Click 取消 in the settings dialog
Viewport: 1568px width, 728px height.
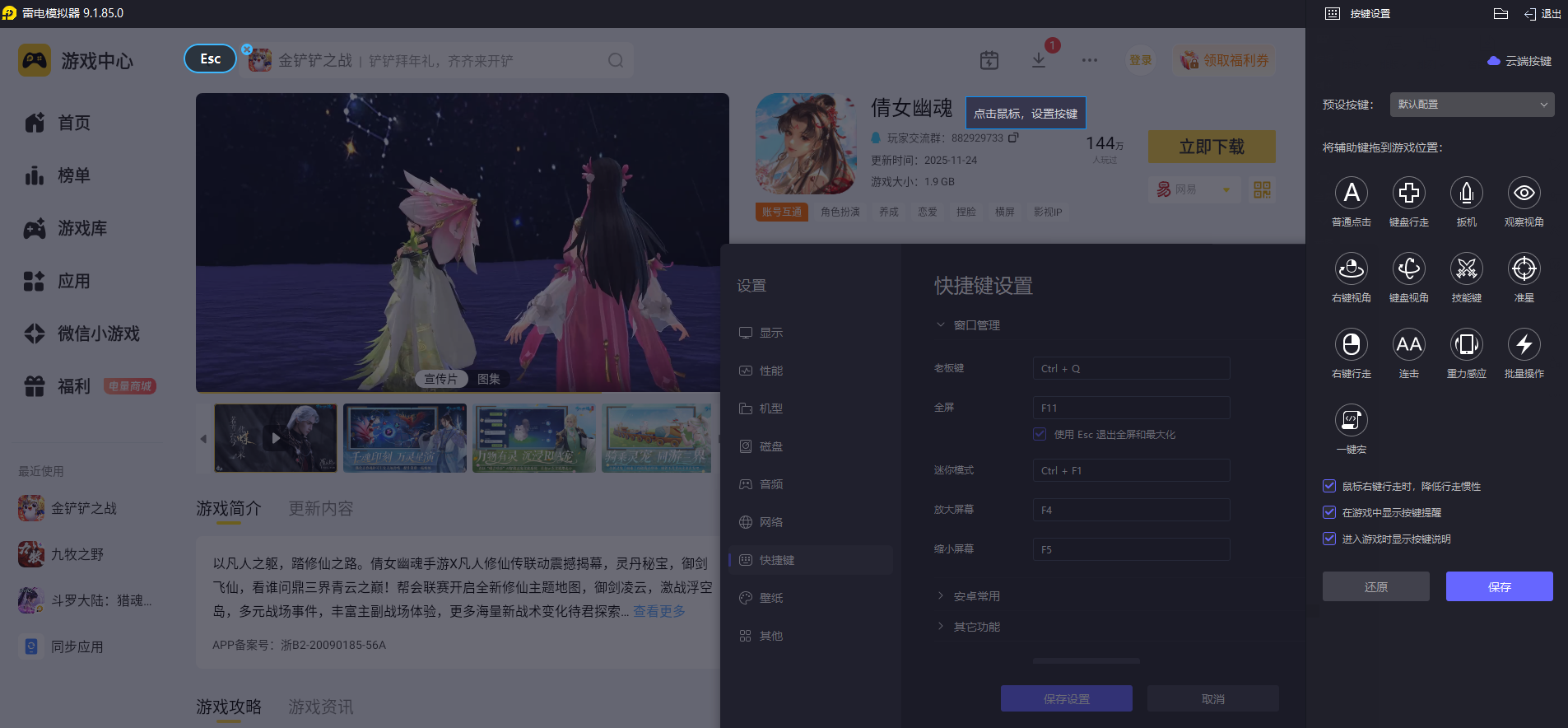(x=1212, y=698)
